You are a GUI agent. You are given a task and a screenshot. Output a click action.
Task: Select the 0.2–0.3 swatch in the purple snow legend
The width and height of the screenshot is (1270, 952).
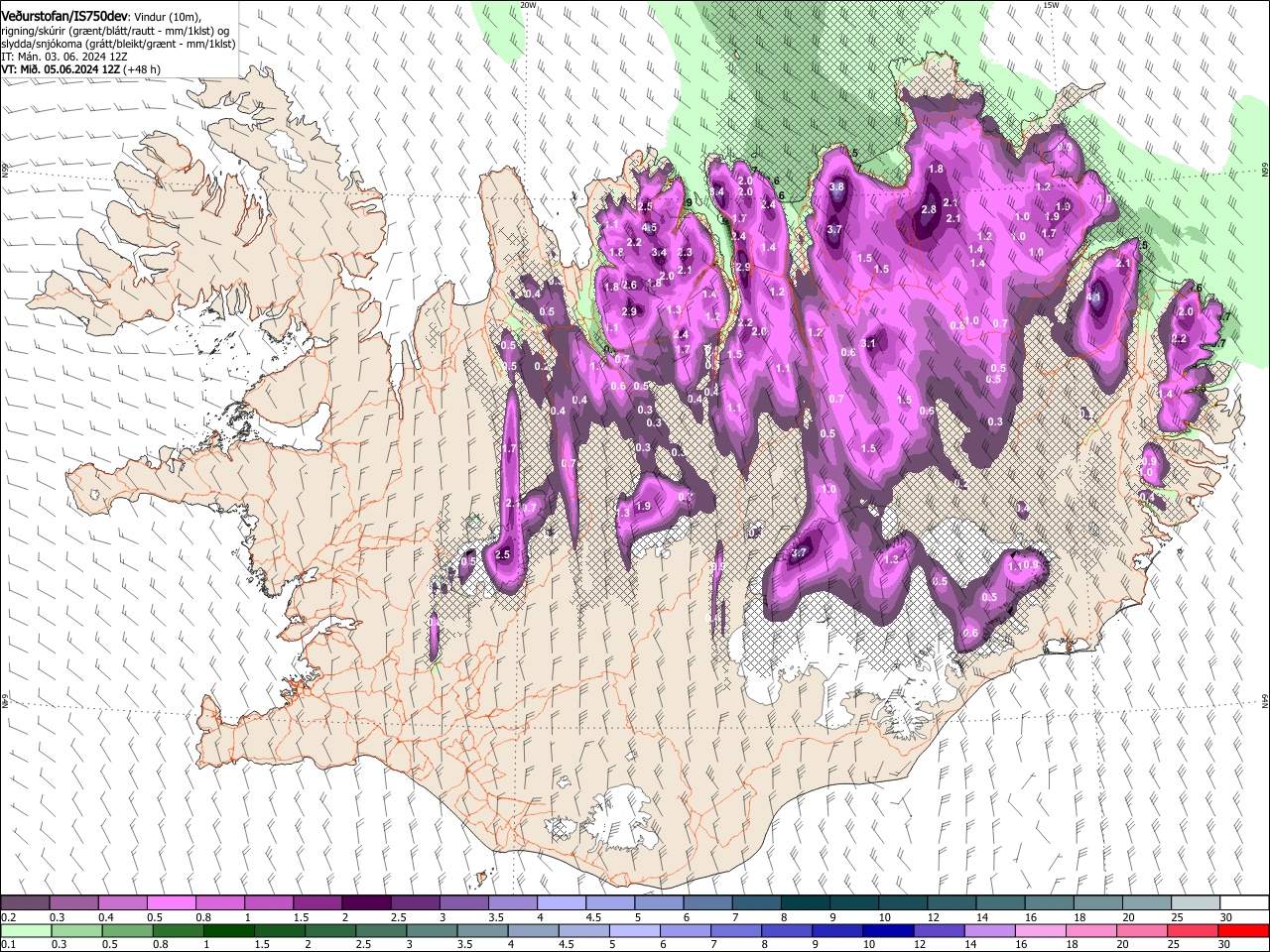25,903
